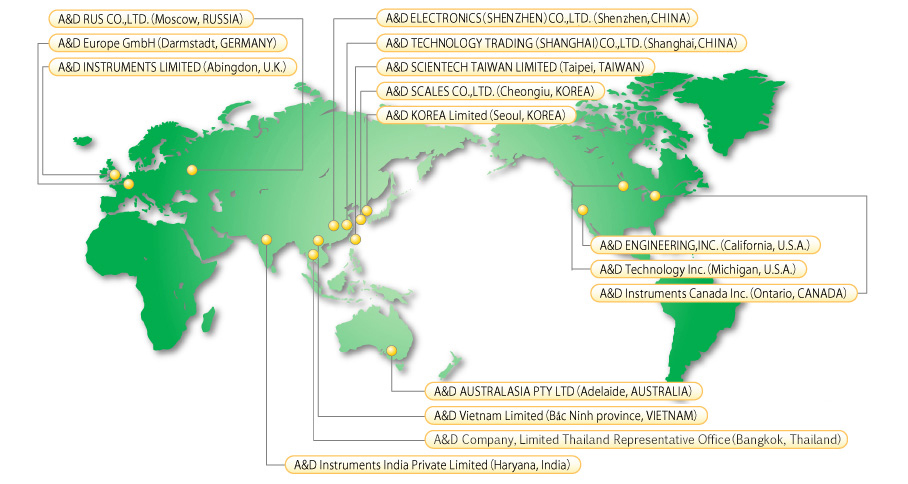908x484 pixels.
Task: Open the A&D Instruments India Private Limited label
Action: [x=432, y=465]
